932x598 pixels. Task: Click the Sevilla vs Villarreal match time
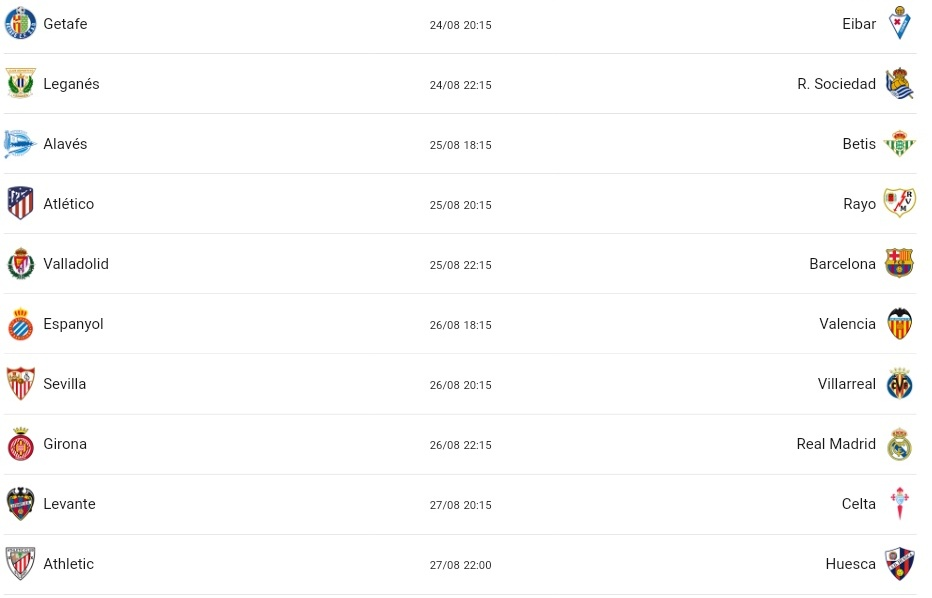click(x=461, y=385)
